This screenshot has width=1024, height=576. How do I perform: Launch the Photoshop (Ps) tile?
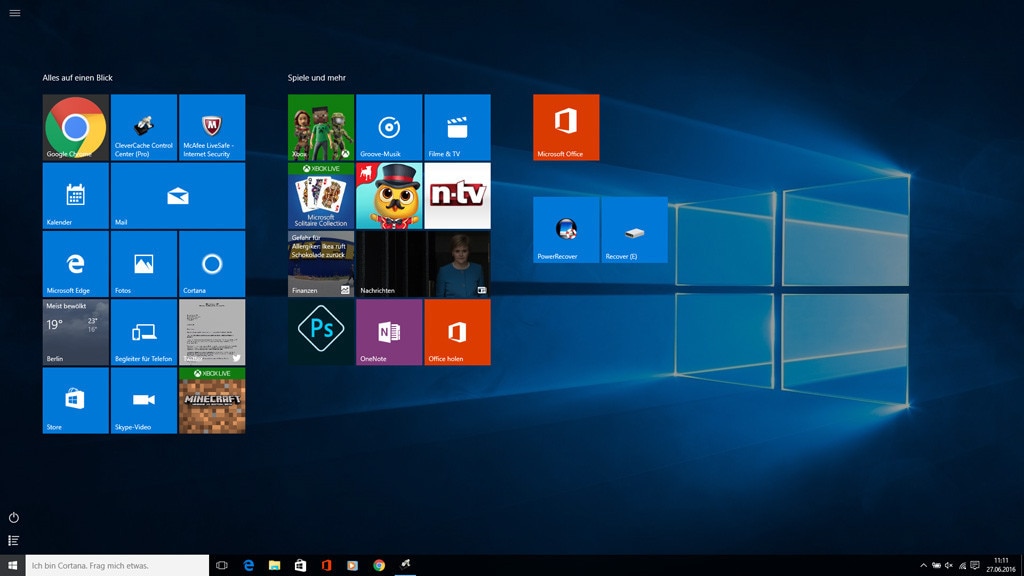pyautogui.click(x=321, y=332)
